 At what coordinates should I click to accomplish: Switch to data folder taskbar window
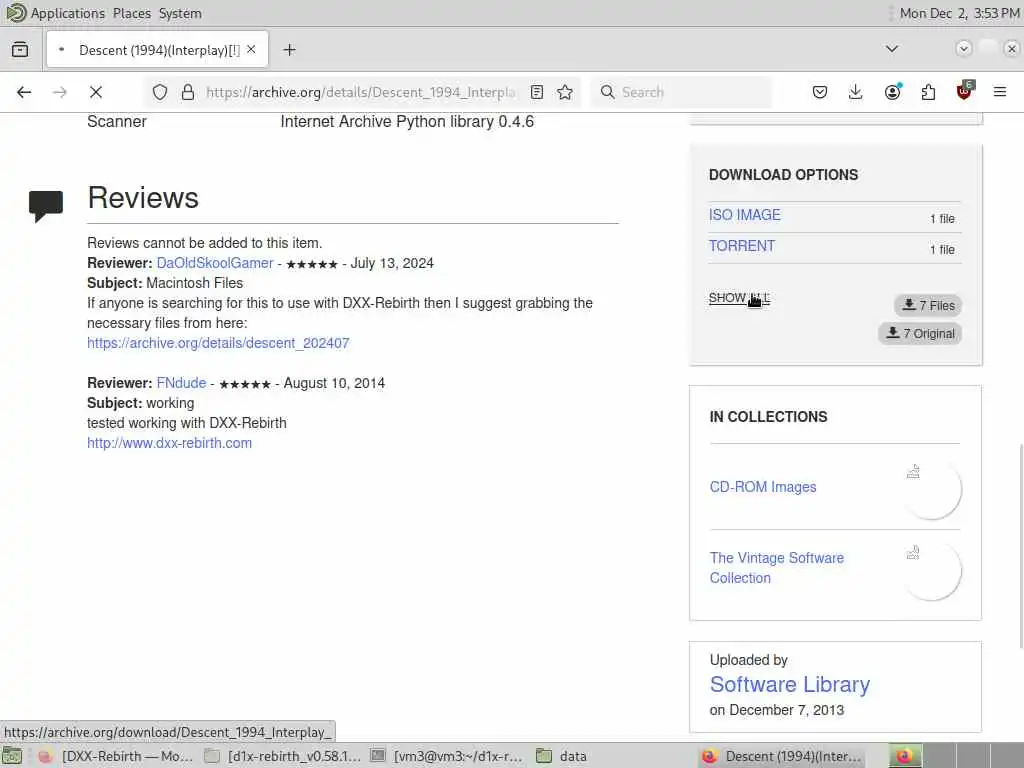coord(562,756)
